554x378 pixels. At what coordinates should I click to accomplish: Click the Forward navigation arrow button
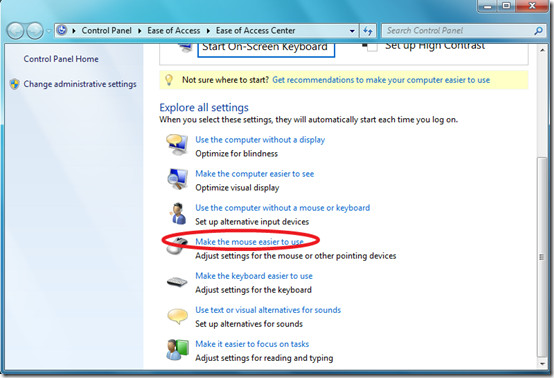35,31
